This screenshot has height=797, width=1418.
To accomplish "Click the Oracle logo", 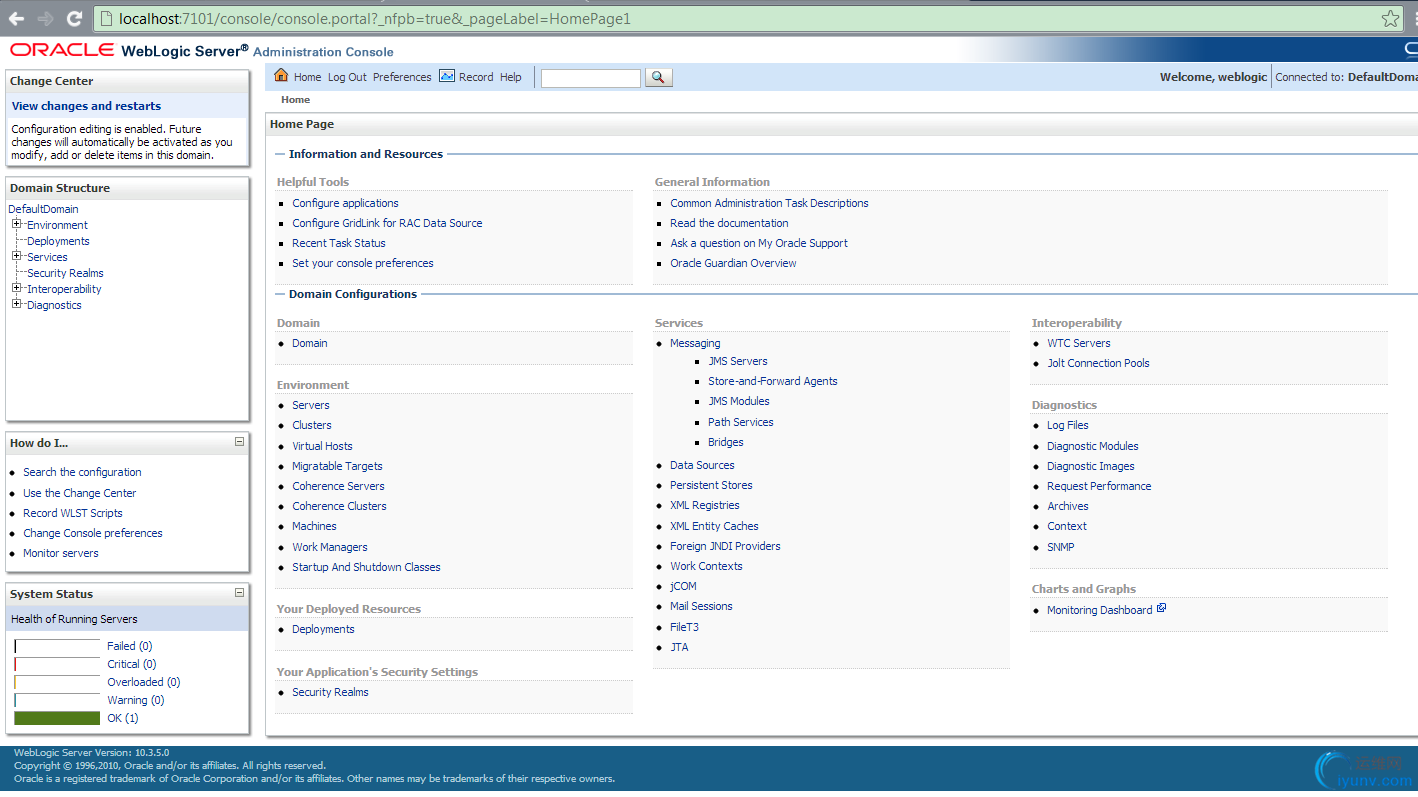I will [x=62, y=50].
